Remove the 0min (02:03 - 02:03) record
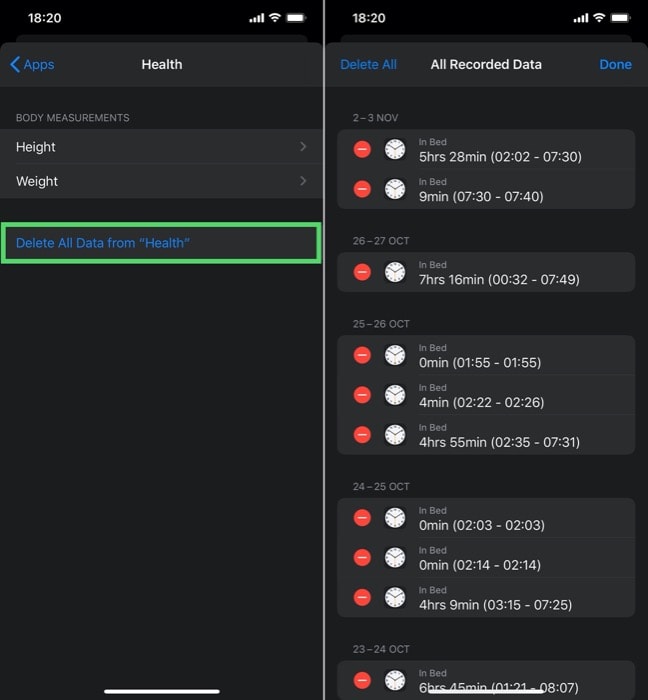 point(362,517)
